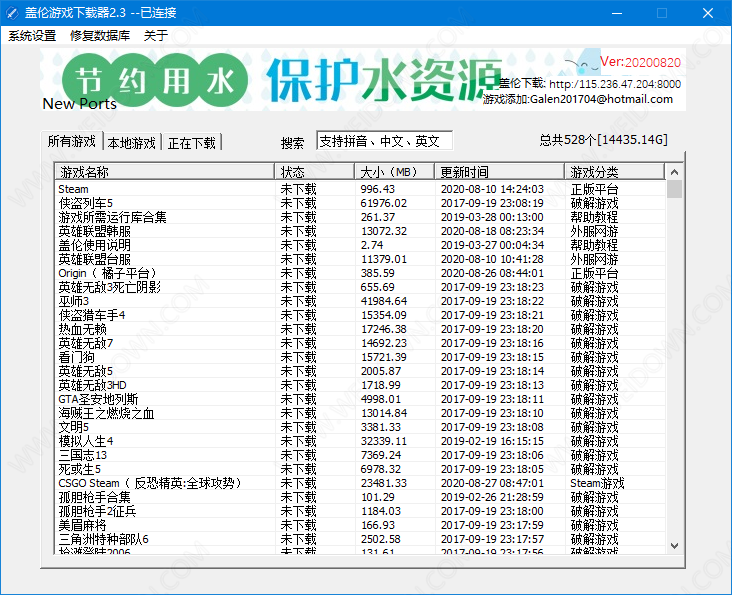
Task: Select the 孤胆枪手2征兵 row
Action: pyautogui.click(x=359, y=511)
